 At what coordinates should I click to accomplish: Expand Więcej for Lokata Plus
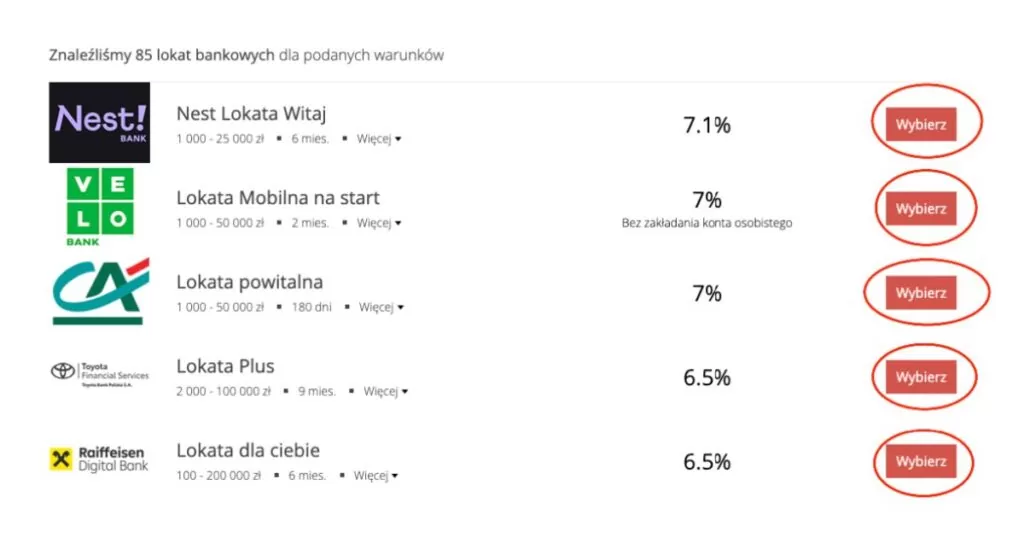point(385,391)
